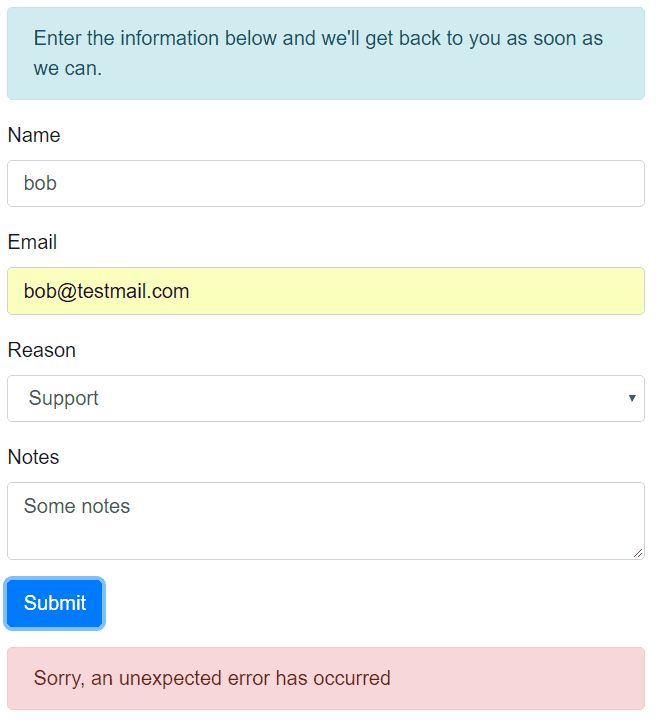Click the Reason label
This screenshot has height=722, width=656.
pyautogui.click(x=41, y=350)
